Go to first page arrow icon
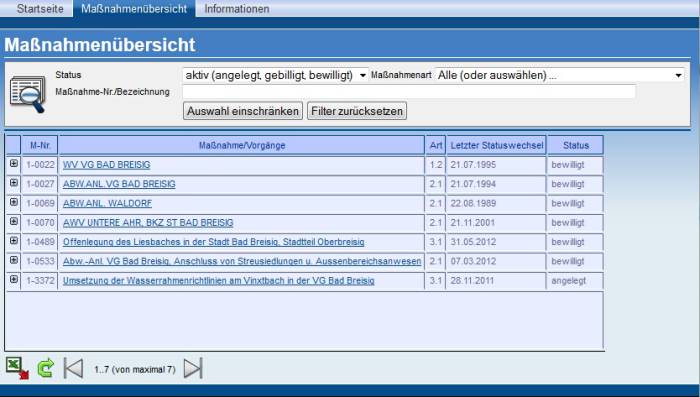Image resolution: width=700 pixels, height=397 pixels. point(74,368)
